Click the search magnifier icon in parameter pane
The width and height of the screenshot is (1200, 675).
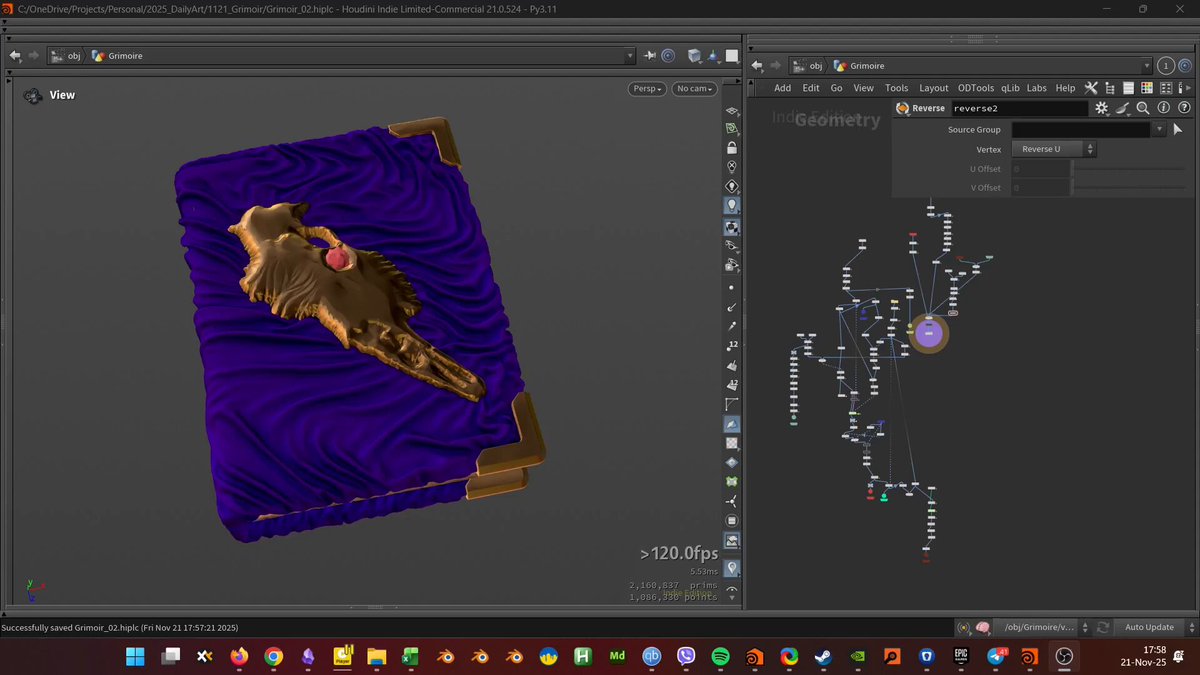[x=1143, y=108]
